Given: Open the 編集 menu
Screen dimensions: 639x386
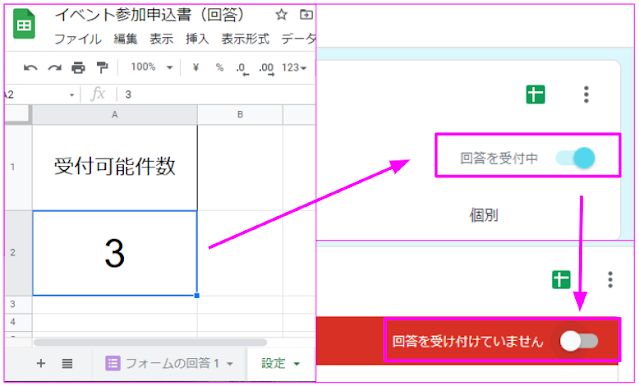Looking at the screenshot, I should (125, 39).
